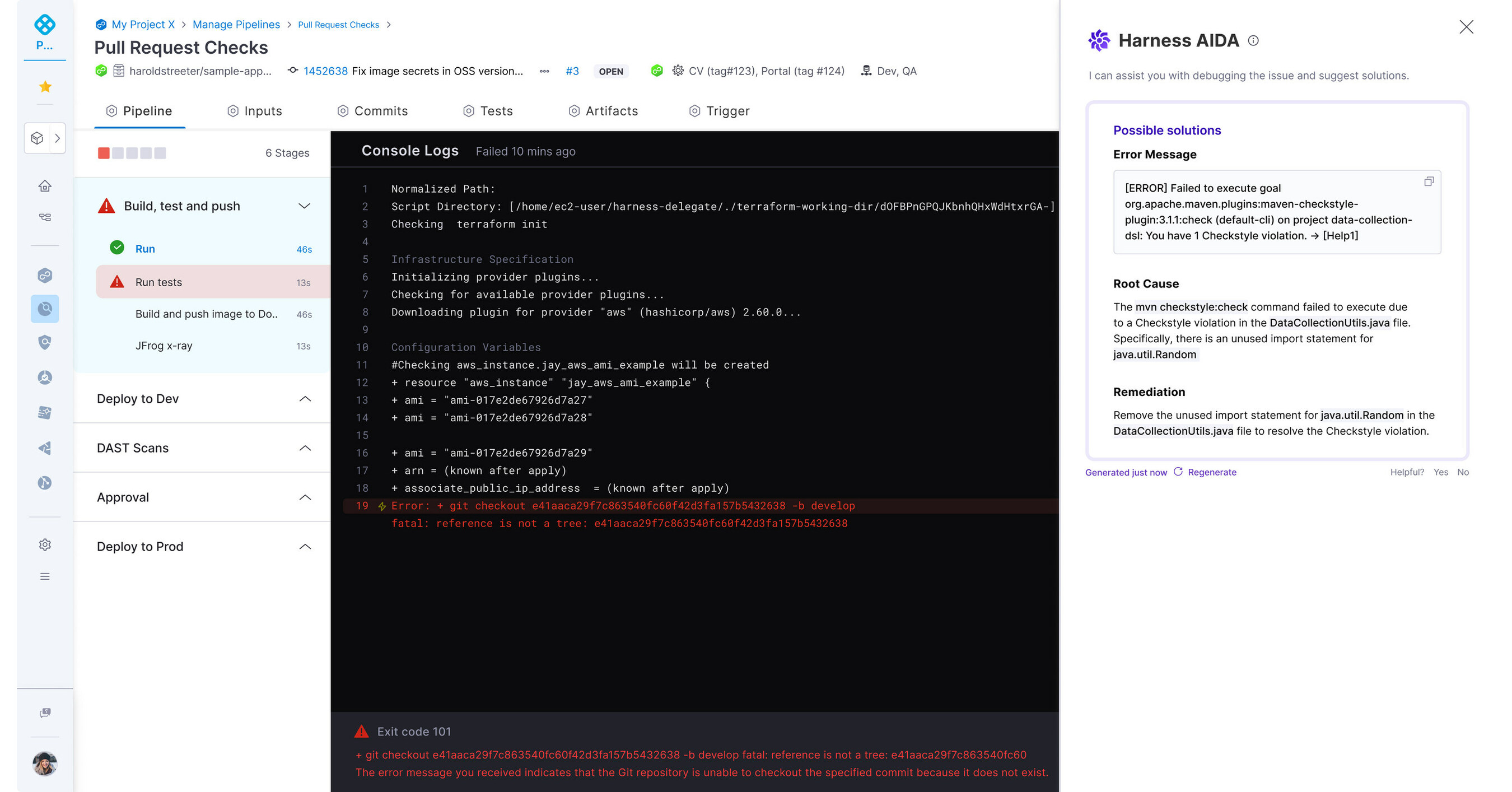Open the Artifacts tab
Screen dimensions: 1512x792
(x=612, y=110)
